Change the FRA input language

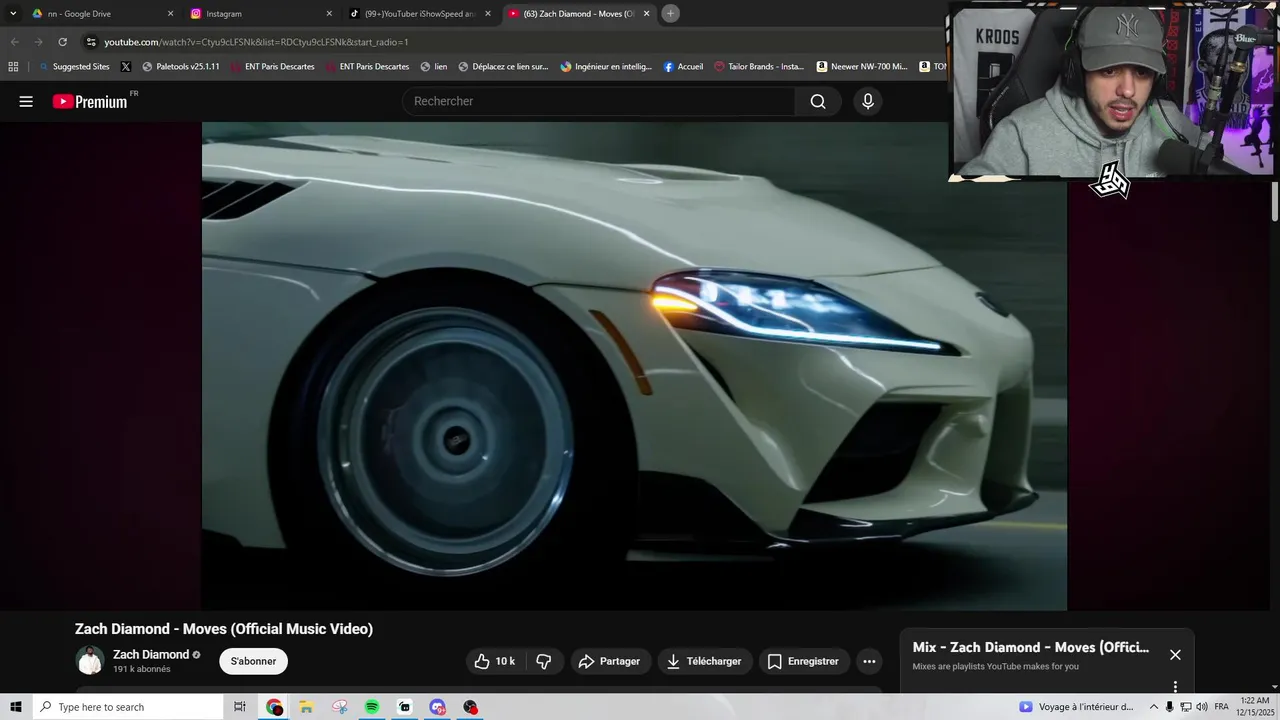1221,707
